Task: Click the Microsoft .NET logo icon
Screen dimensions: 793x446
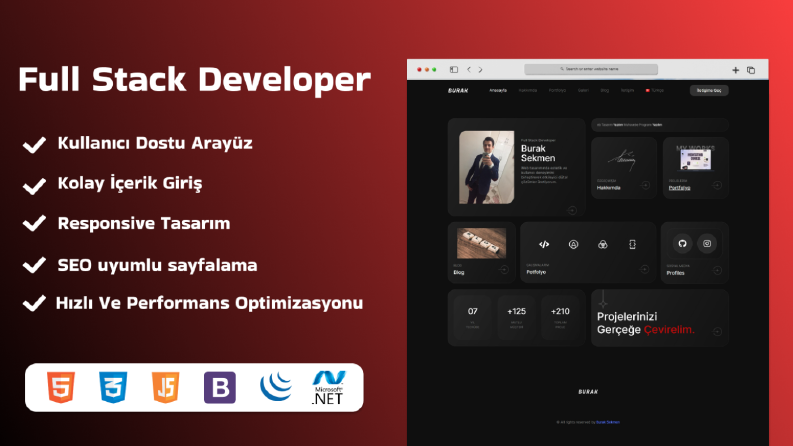Action: pos(329,388)
